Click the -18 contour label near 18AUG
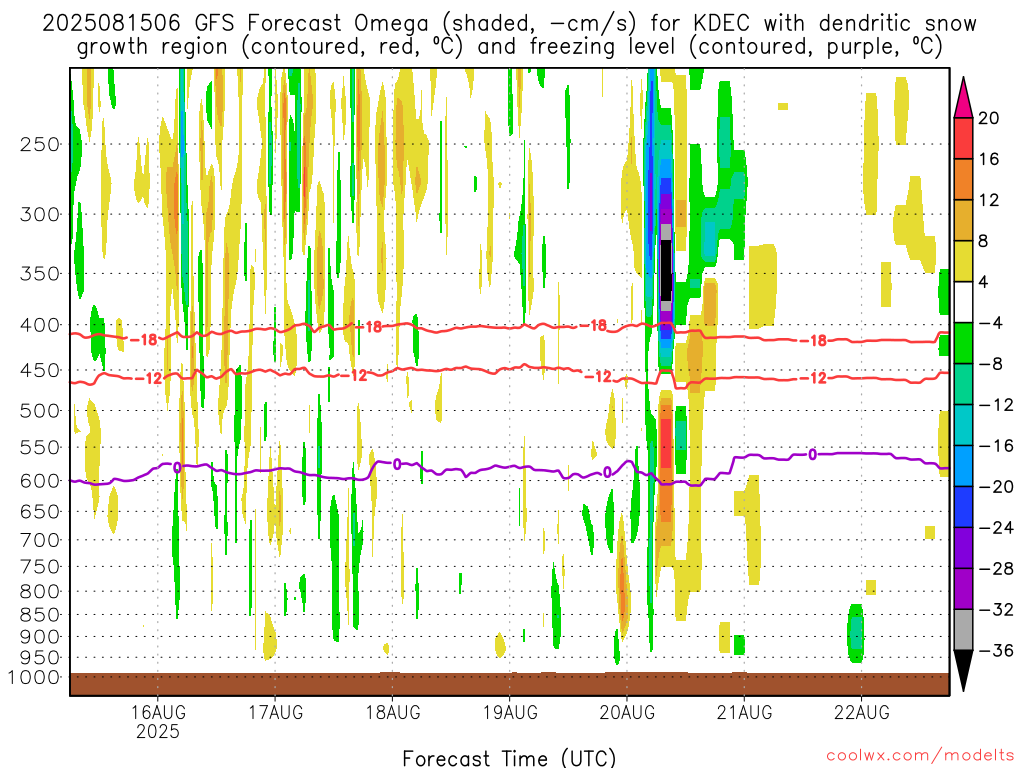Image resolution: width=1024 pixels, height=768 pixels. tap(368, 327)
